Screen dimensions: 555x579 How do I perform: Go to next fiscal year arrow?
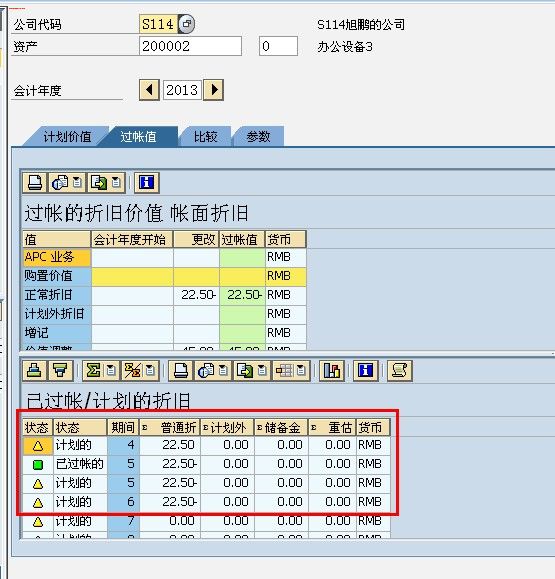(x=213, y=90)
